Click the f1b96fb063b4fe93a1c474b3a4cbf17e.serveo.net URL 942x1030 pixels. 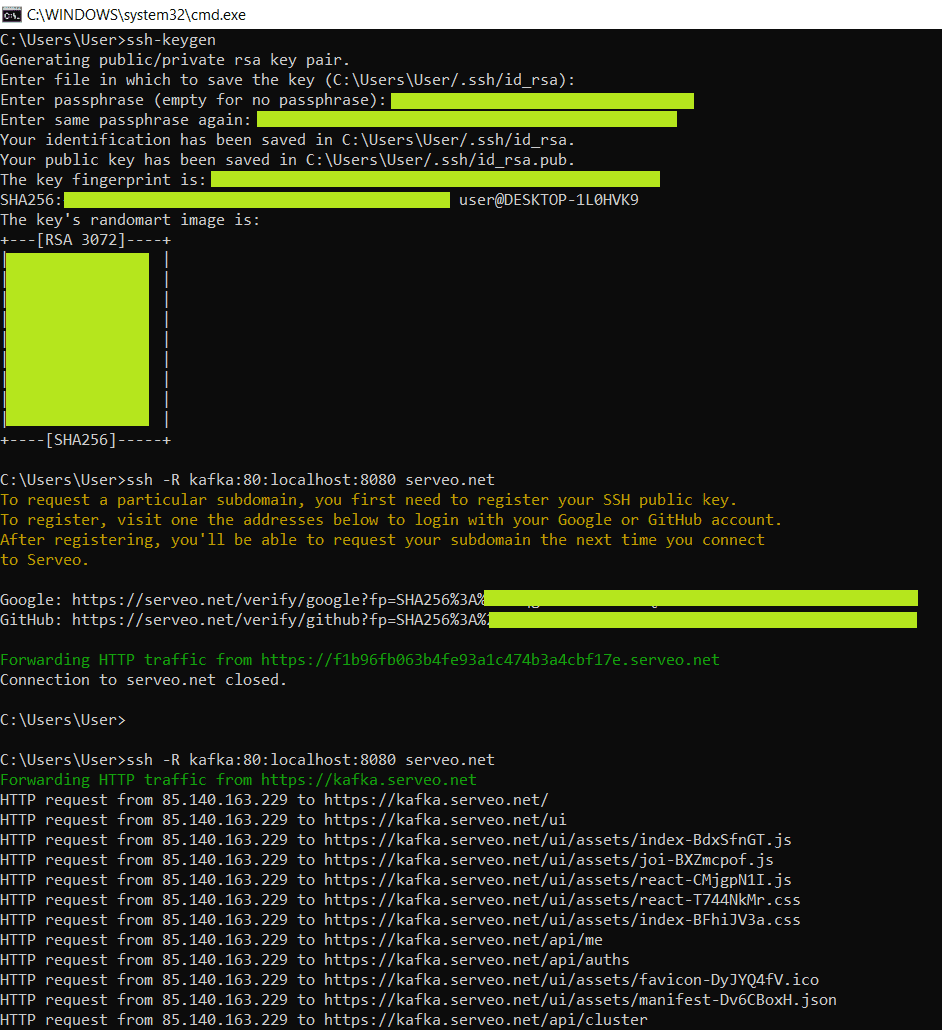(x=490, y=660)
